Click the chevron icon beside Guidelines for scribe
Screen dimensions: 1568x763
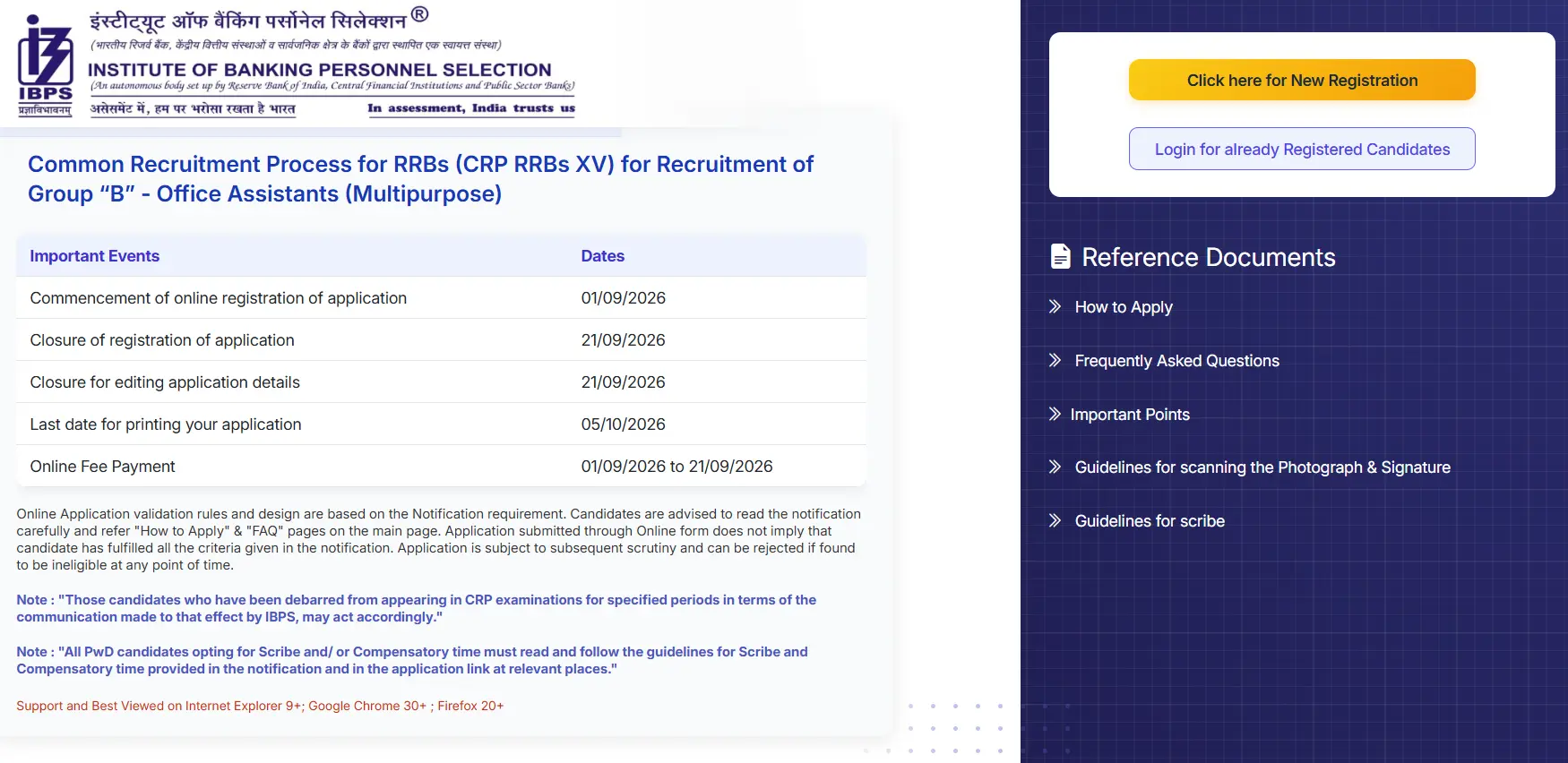1055,520
